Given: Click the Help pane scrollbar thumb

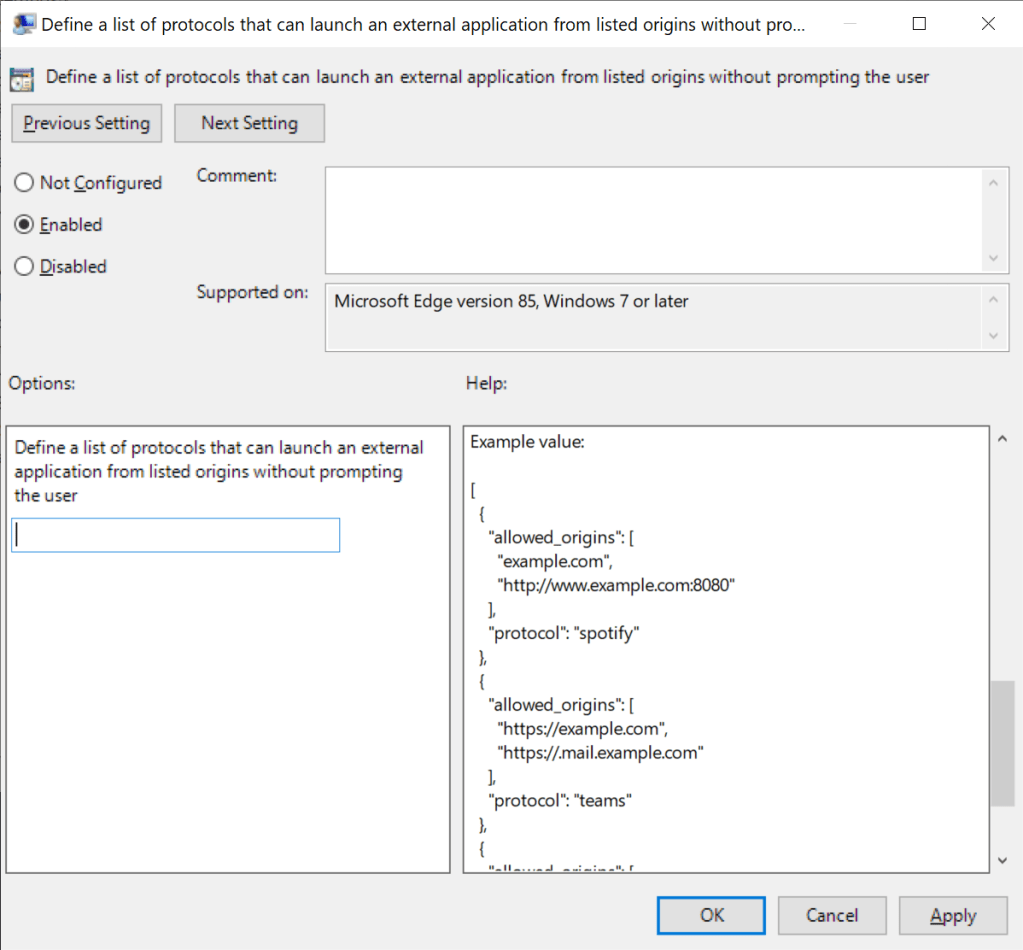Looking at the screenshot, I should point(1003,742).
